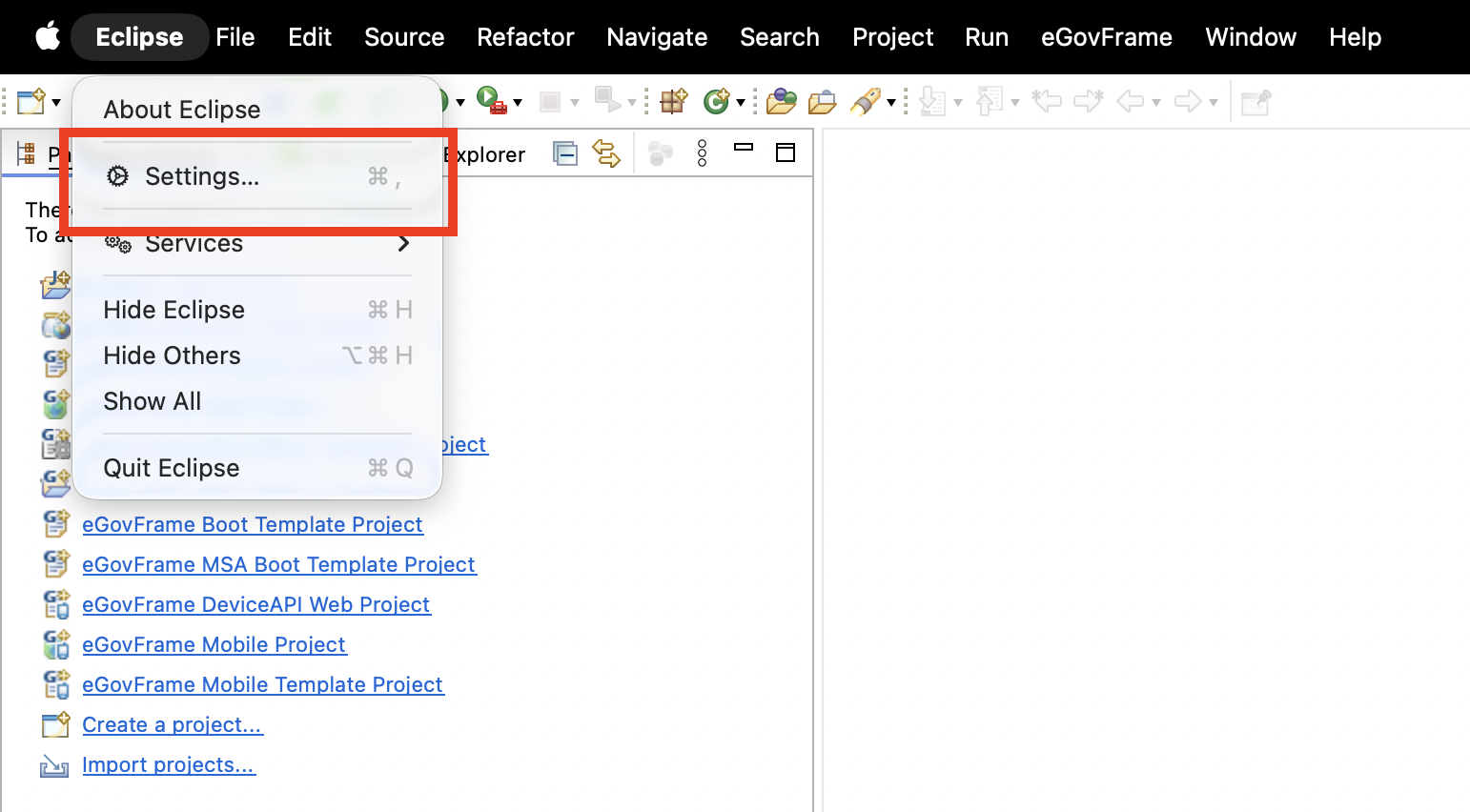Click the Import projects tray icon

pyautogui.click(x=54, y=765)
